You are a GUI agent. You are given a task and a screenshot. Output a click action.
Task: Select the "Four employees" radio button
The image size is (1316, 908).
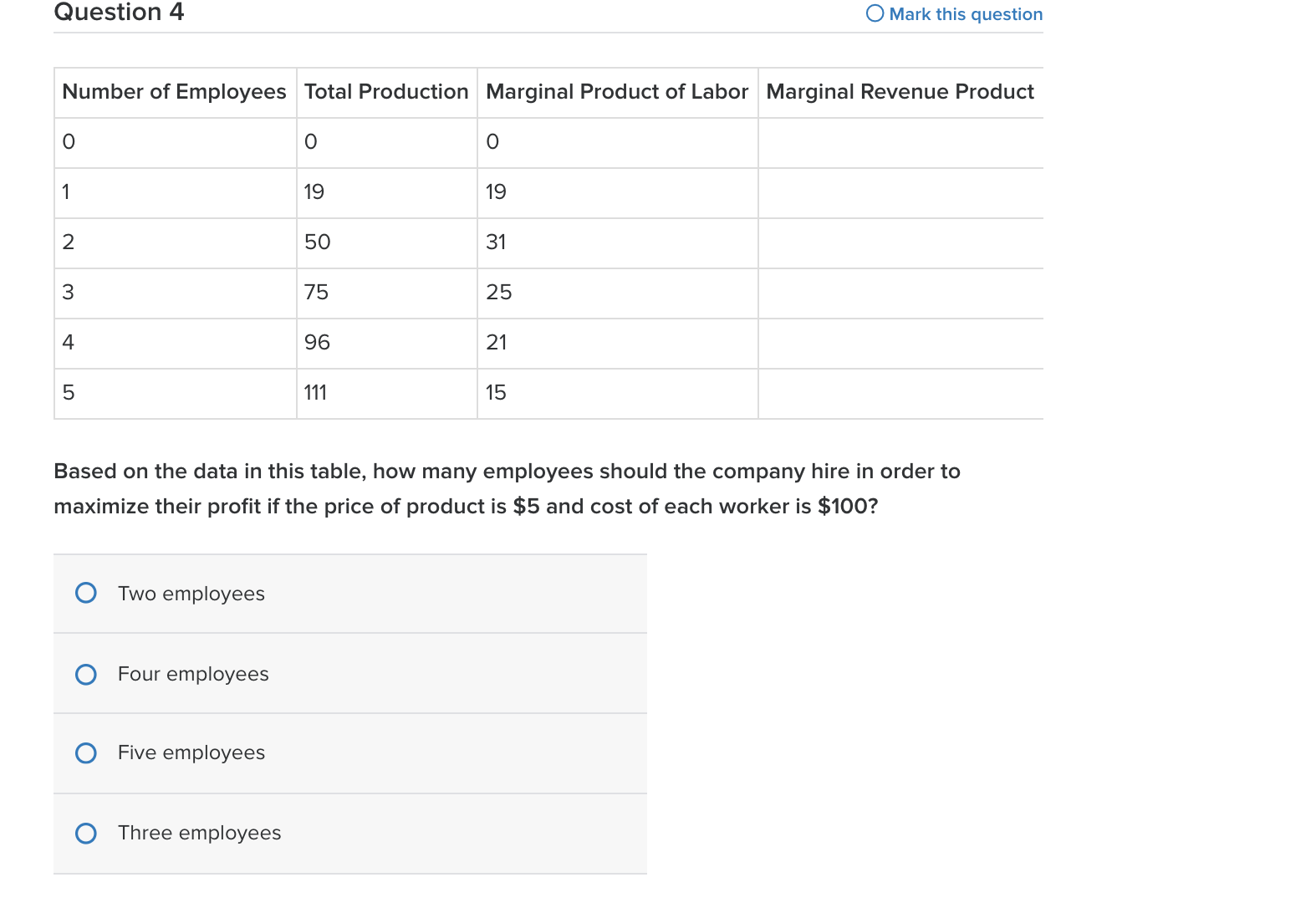click(x=86, y=674)
